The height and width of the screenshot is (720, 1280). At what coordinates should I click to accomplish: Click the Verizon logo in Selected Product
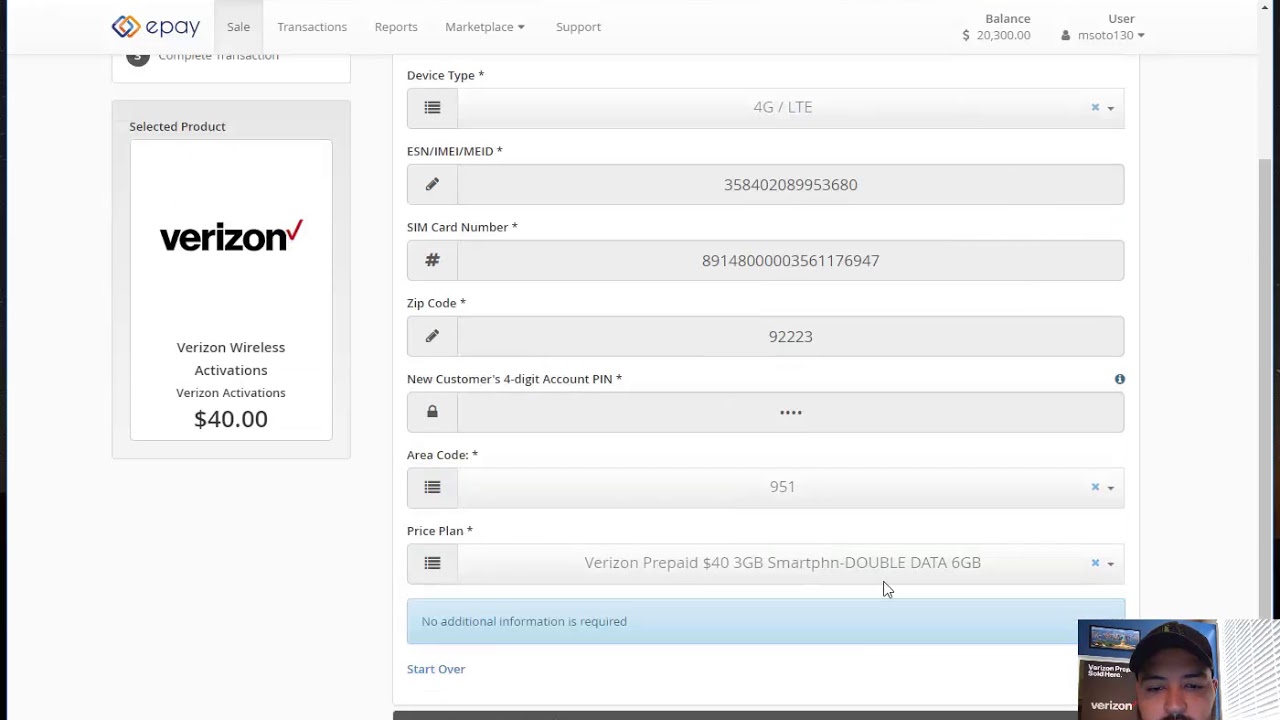point(231,236)
